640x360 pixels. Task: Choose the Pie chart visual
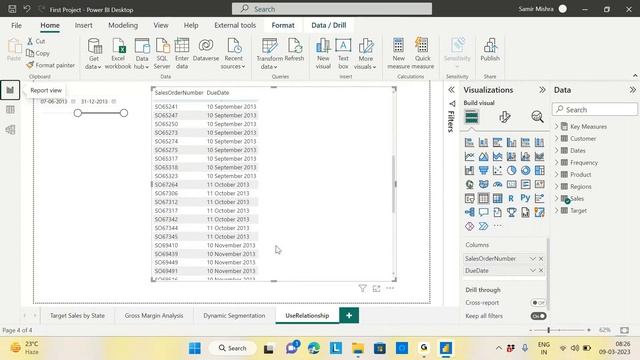(511, 170)
